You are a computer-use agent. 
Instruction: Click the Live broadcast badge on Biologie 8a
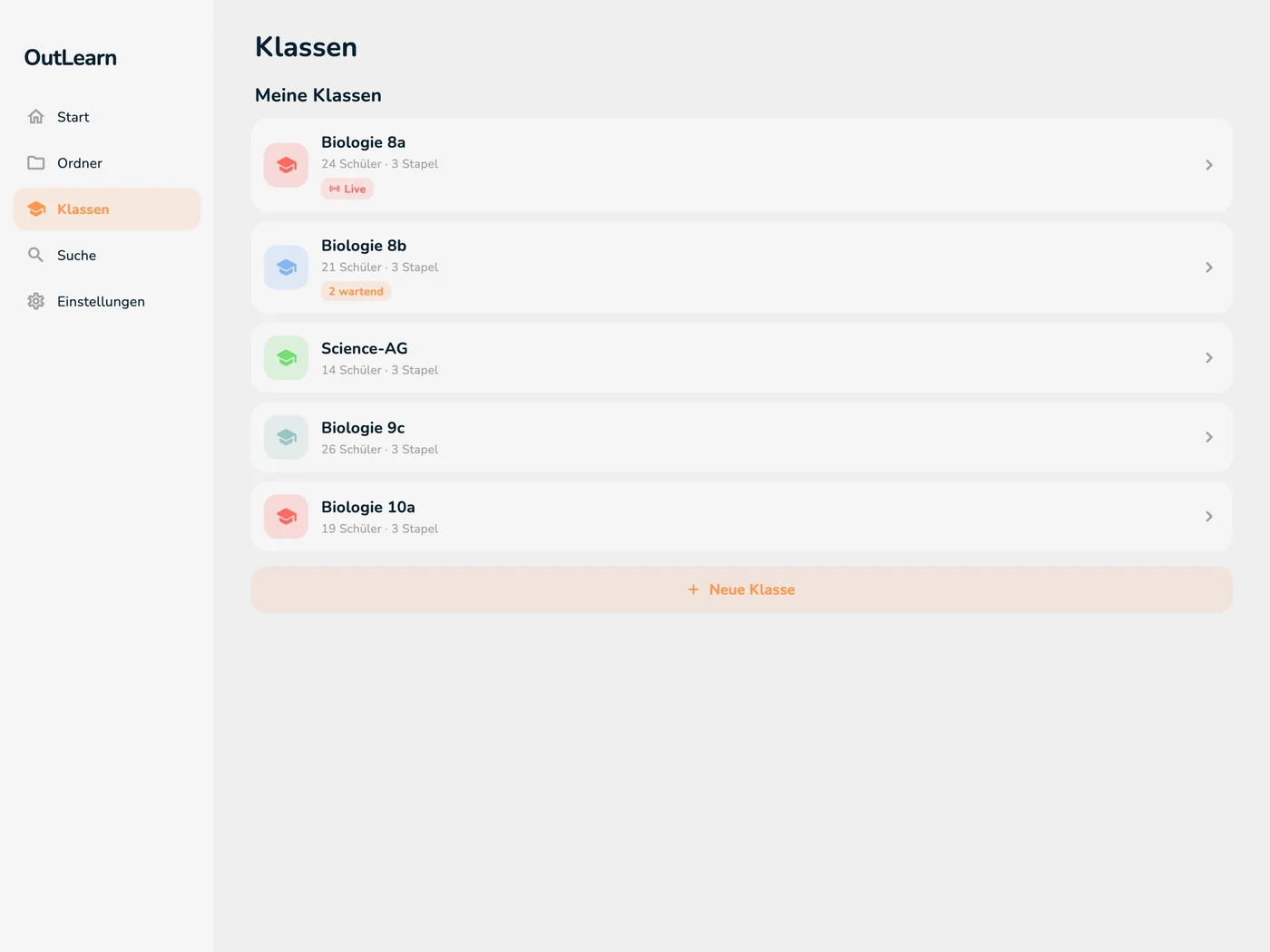click(347, 189)
